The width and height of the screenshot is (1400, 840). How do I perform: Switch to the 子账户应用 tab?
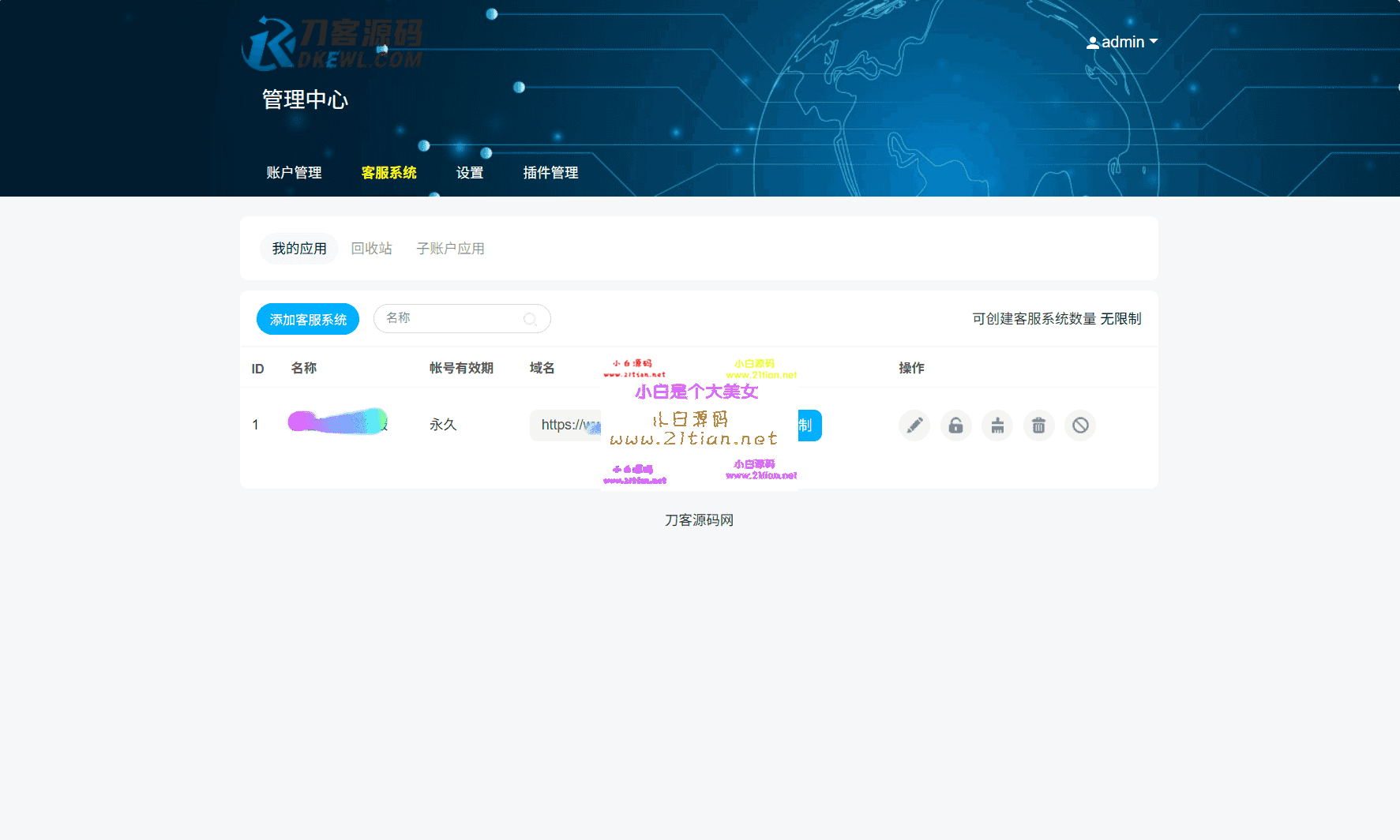(450, 248)
